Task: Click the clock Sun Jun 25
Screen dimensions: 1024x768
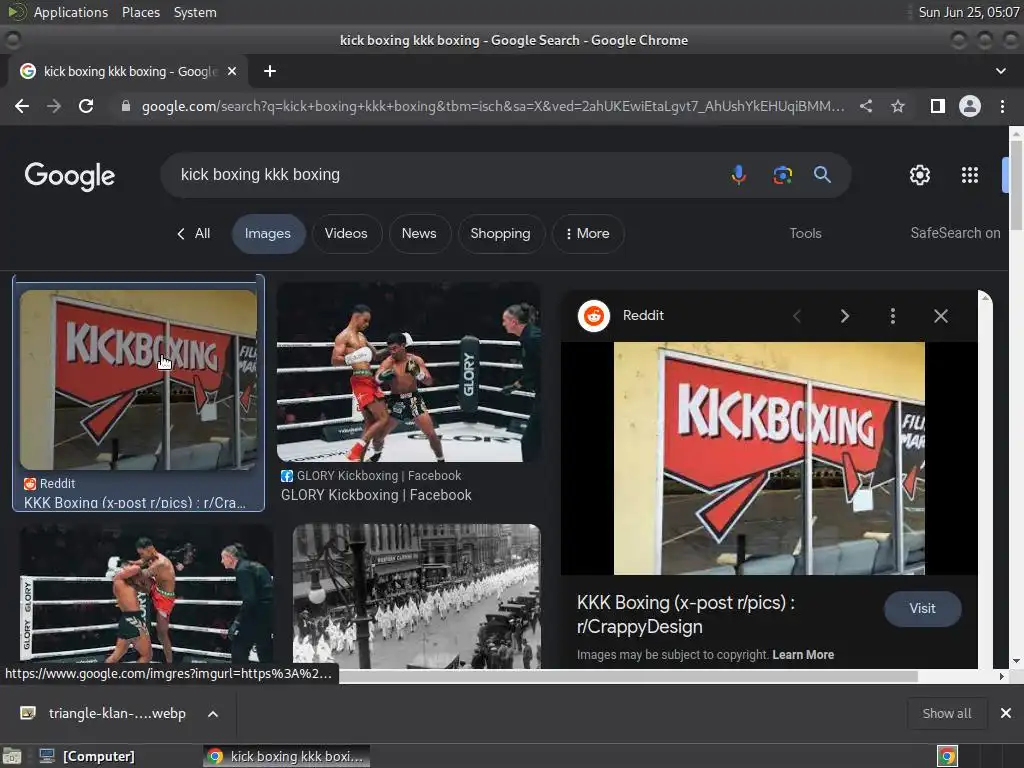Action: tap(968, 12)
